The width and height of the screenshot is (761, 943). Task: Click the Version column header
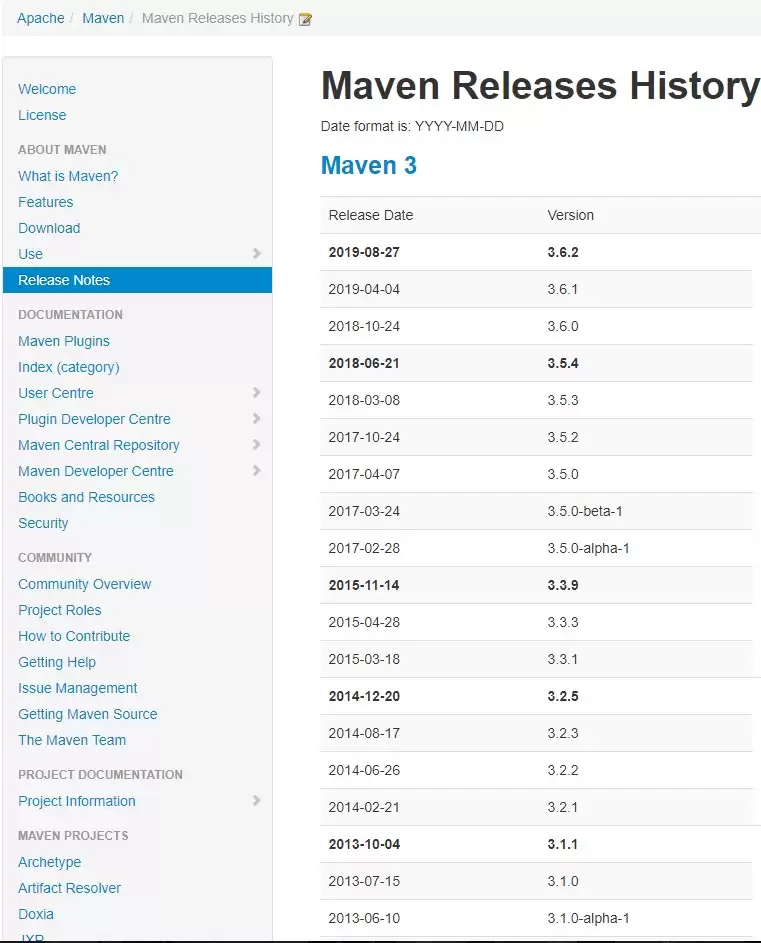570,215
